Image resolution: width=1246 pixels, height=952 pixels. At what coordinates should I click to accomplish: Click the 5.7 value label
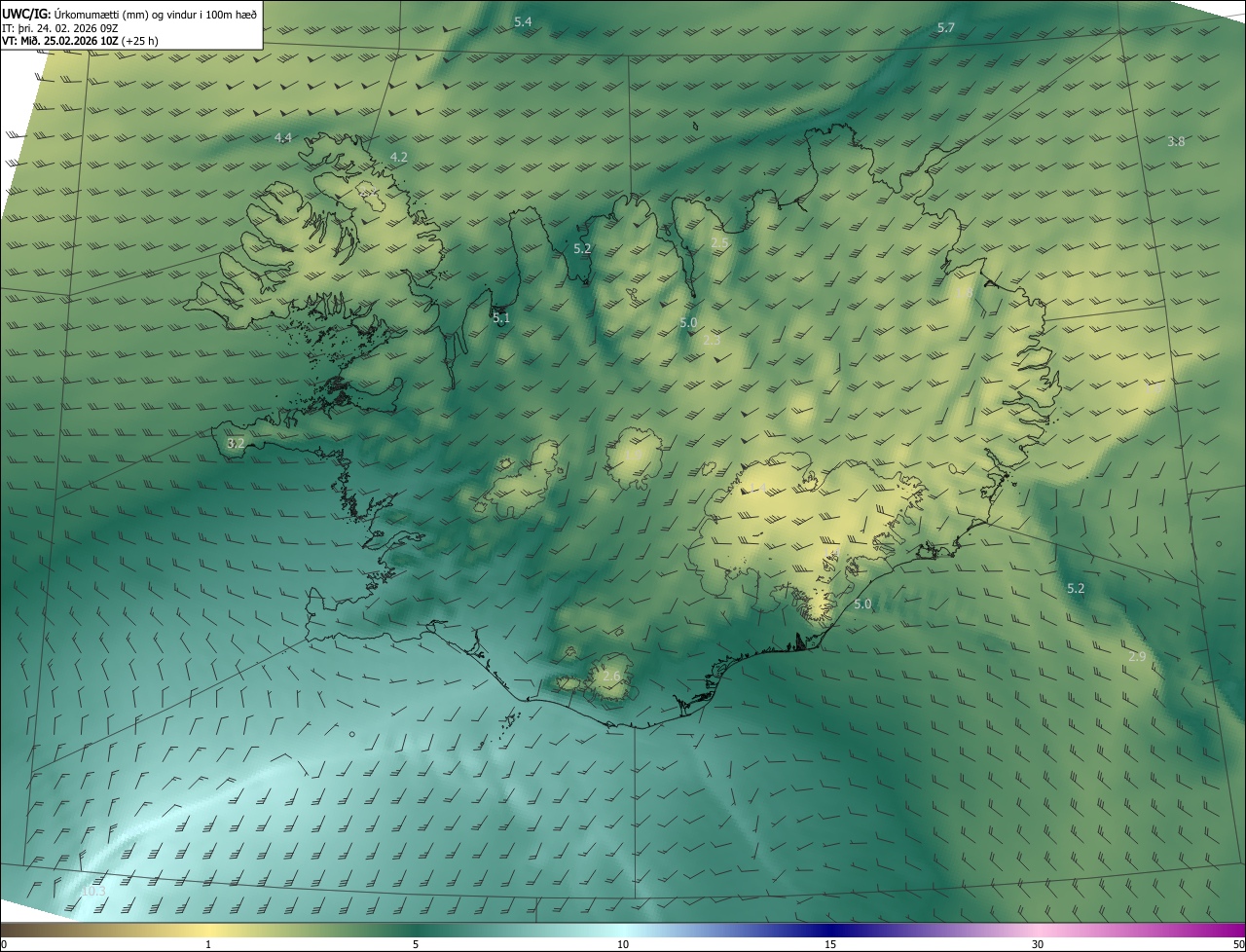(x=945, y=28)
